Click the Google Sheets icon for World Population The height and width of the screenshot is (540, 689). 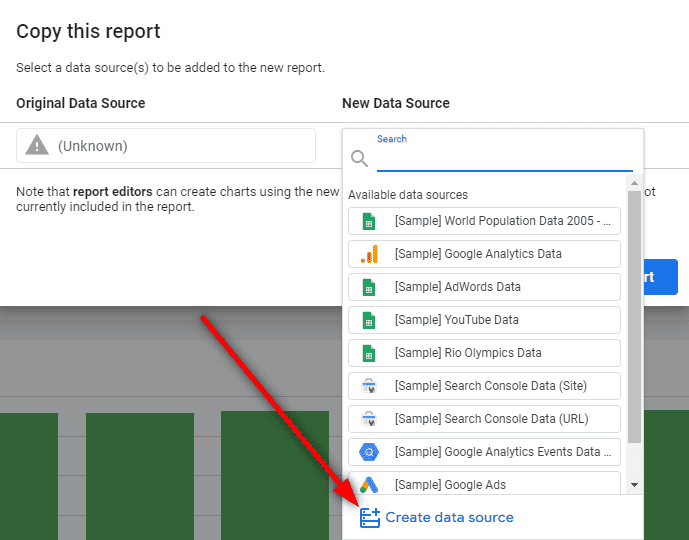[x=369, y=221]
